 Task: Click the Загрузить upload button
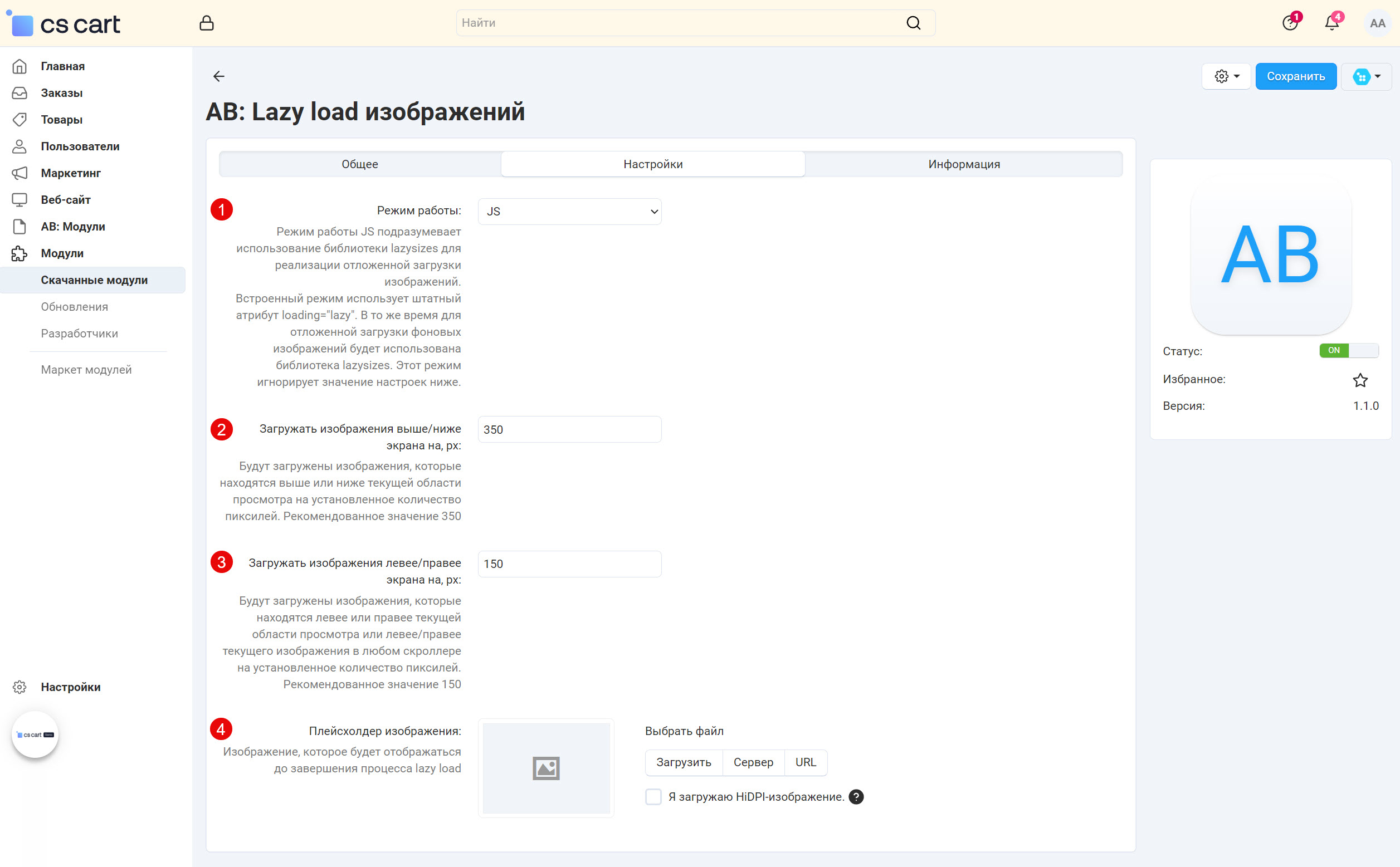click(684, 763)
